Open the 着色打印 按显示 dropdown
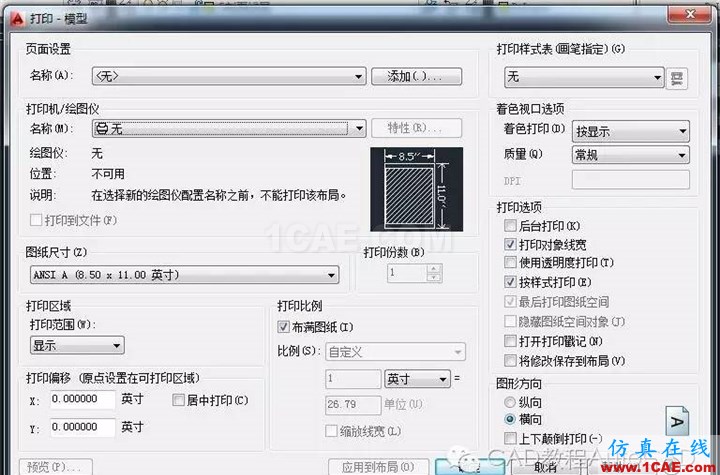The height and width of the screenshot is (475, 720). (x=630, y=131)
